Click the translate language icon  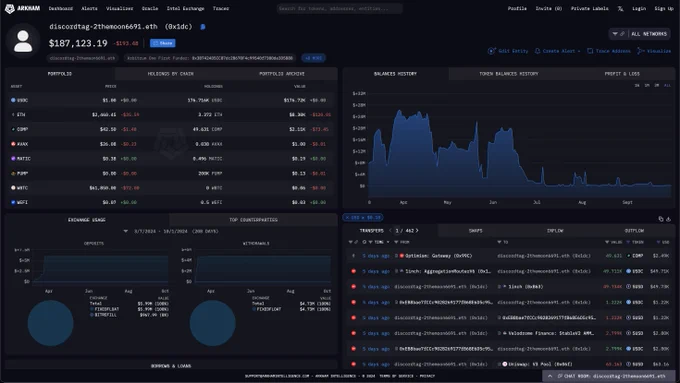(620, 9)
